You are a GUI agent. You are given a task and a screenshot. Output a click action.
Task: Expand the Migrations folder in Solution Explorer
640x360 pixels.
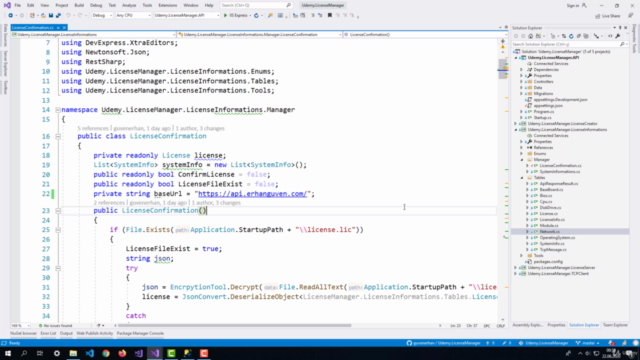[521, 93]
